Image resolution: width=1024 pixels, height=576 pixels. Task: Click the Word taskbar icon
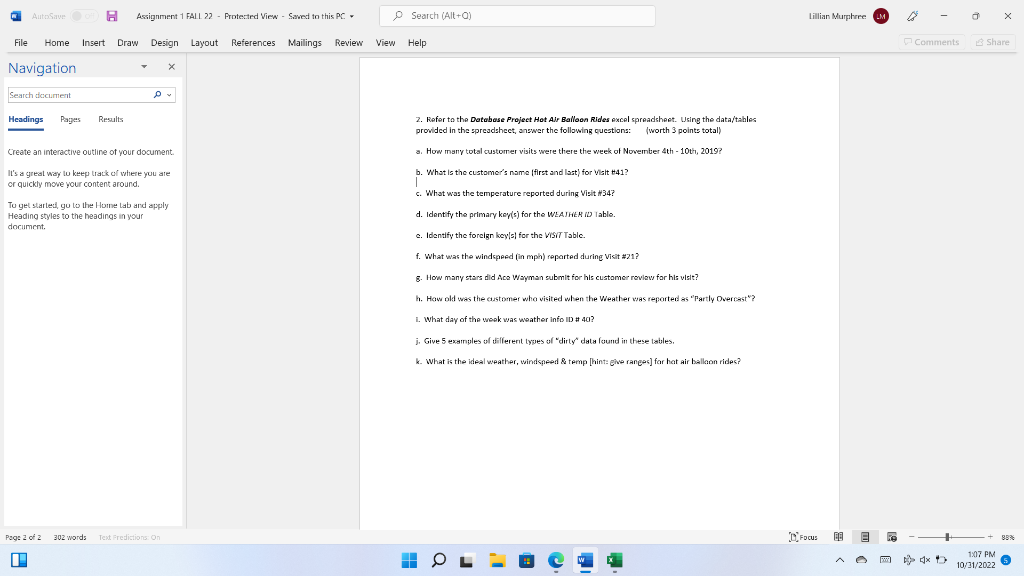coord(585,560)
